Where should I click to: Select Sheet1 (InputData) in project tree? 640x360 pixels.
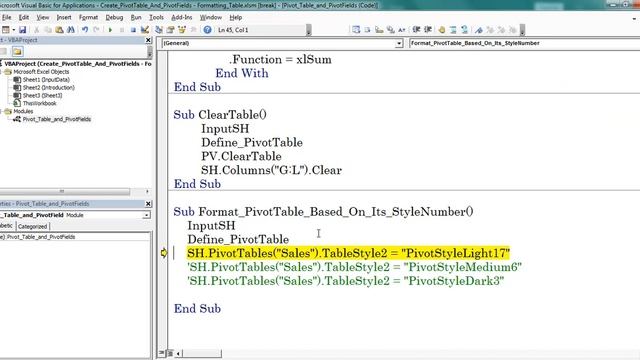[x=46, y=80]
